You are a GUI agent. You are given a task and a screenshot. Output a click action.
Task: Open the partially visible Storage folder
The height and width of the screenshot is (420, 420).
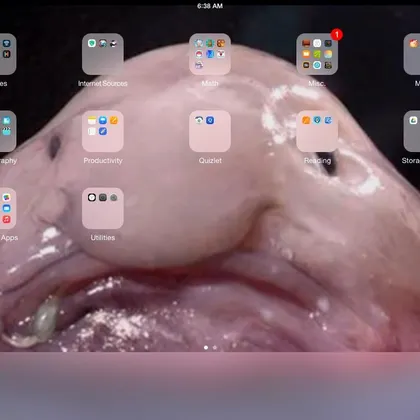412,131
